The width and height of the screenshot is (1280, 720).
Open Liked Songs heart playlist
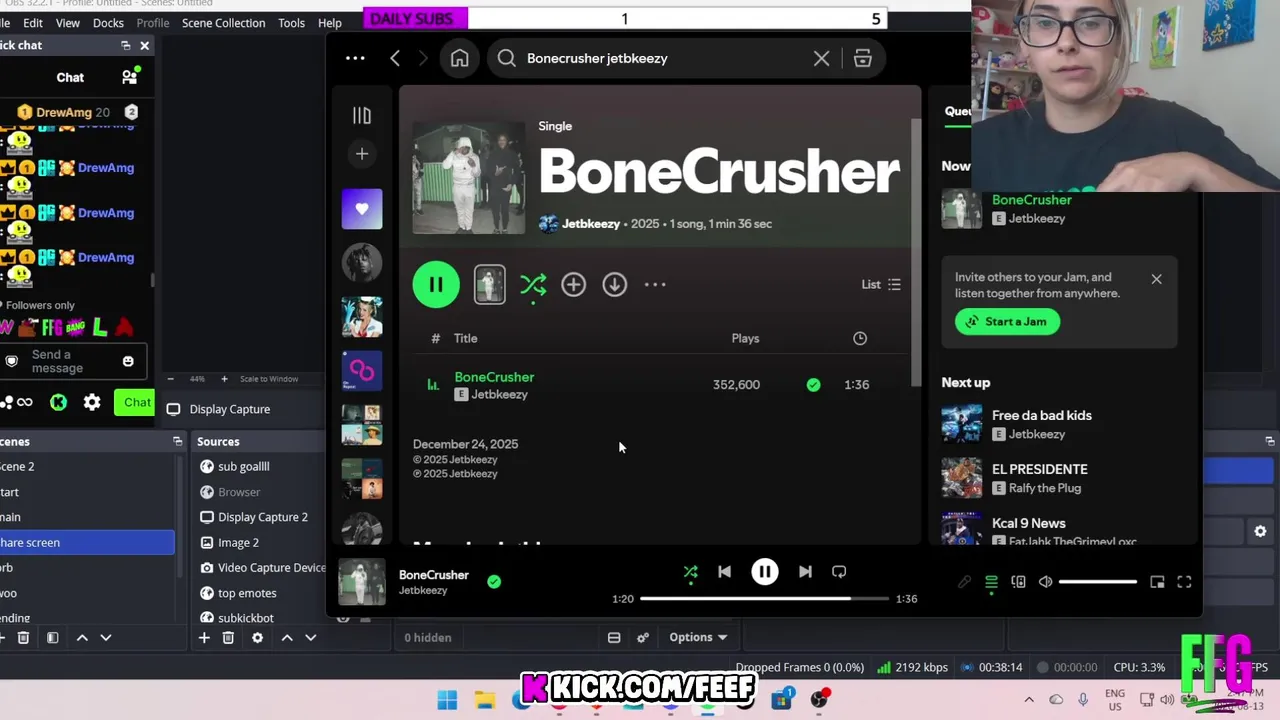(362, 208)
